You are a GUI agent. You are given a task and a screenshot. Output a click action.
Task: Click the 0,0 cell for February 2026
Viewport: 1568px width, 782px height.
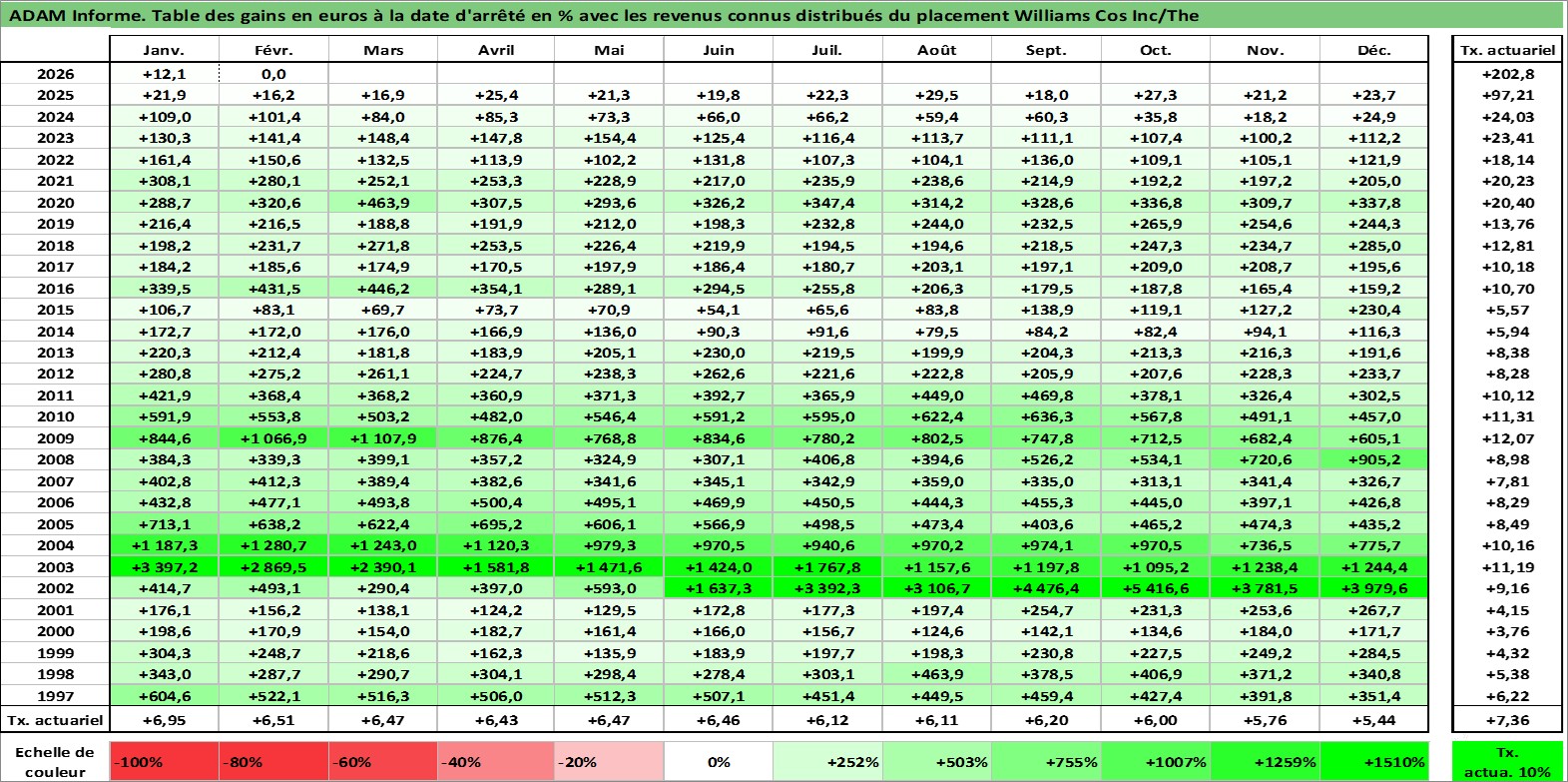273,74
